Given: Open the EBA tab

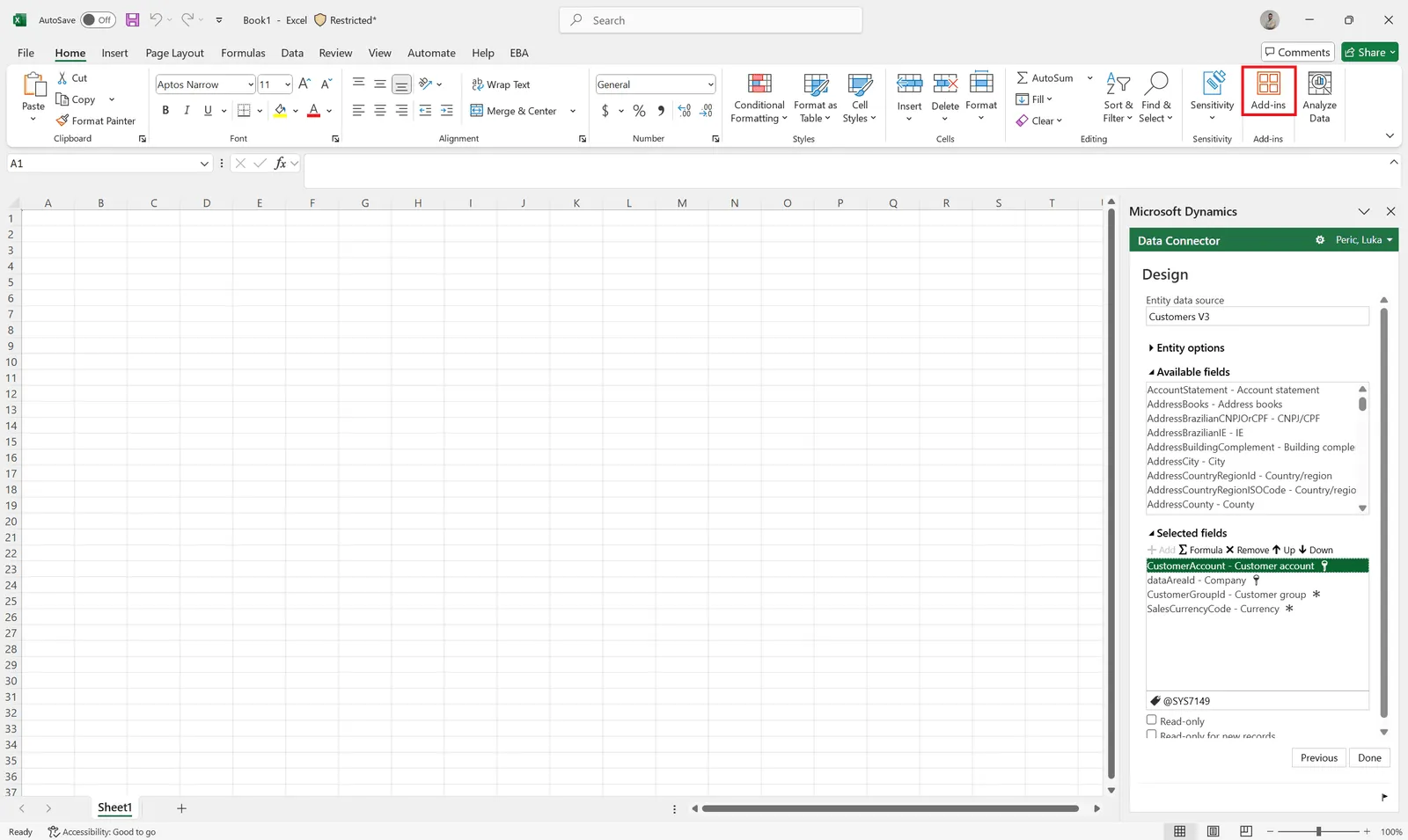Looking at the screenshot, I should tap(519, 53).
